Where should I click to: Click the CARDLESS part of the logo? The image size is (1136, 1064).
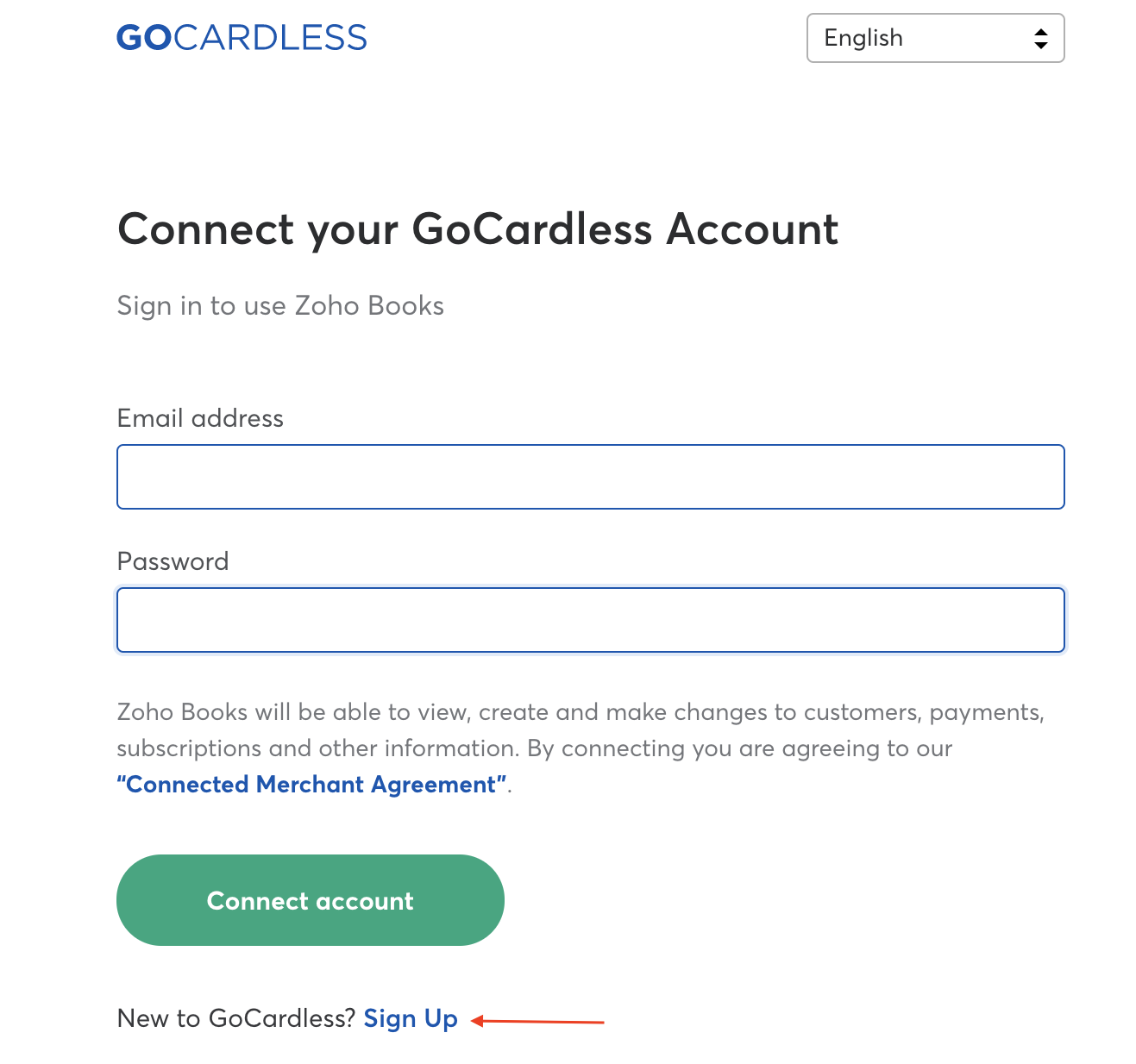pos(270,38)
